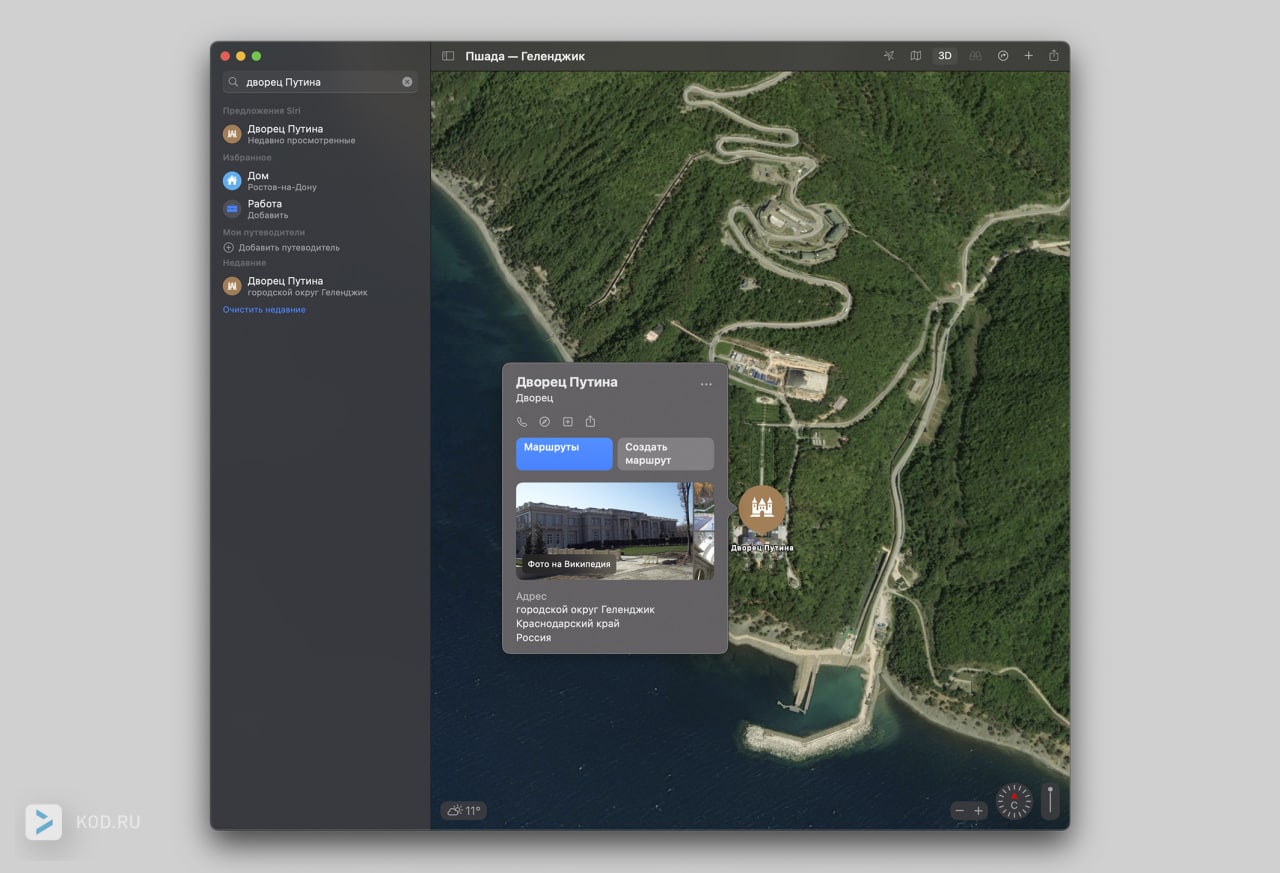Click the "Дворец Путина" map pin
The image size is (1280, 873).
762,509
